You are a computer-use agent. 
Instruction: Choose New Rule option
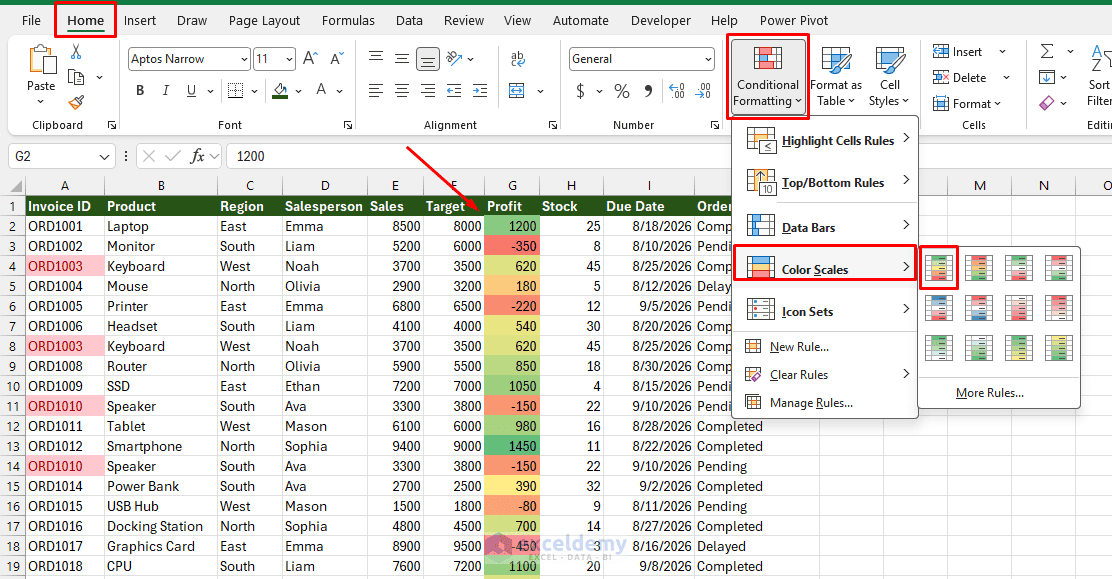(799, 347)
